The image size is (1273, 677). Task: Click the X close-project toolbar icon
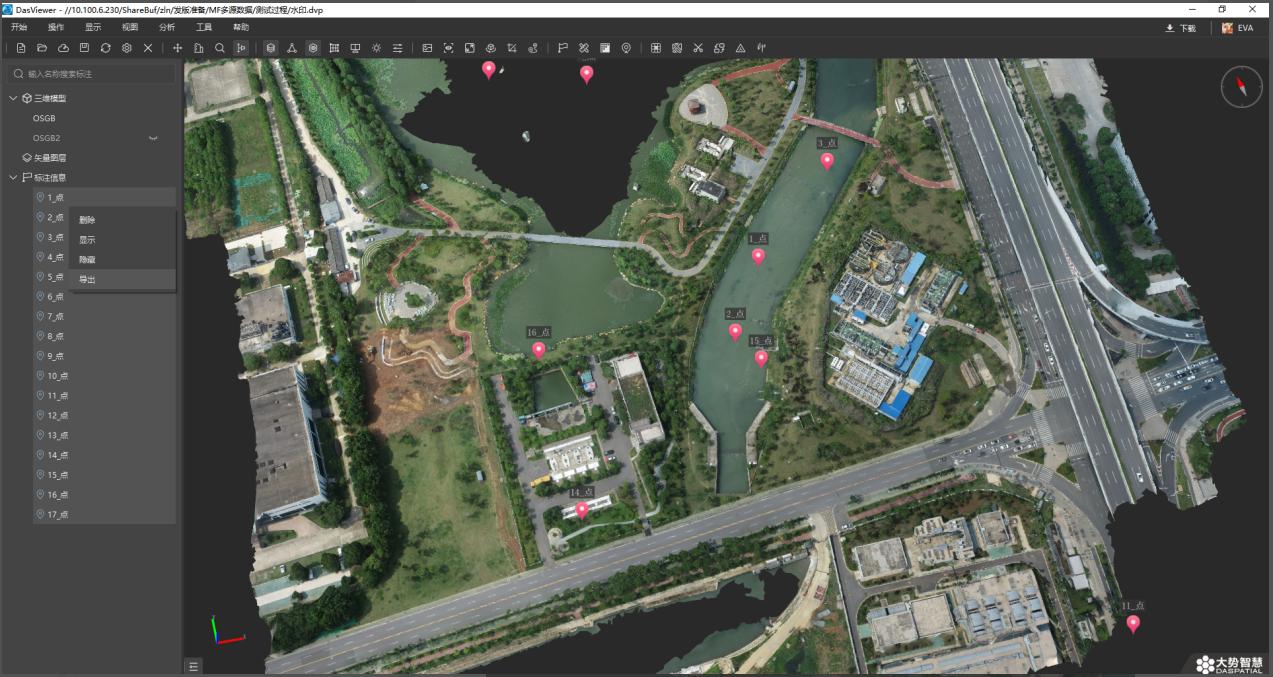[x=148, y=48]
